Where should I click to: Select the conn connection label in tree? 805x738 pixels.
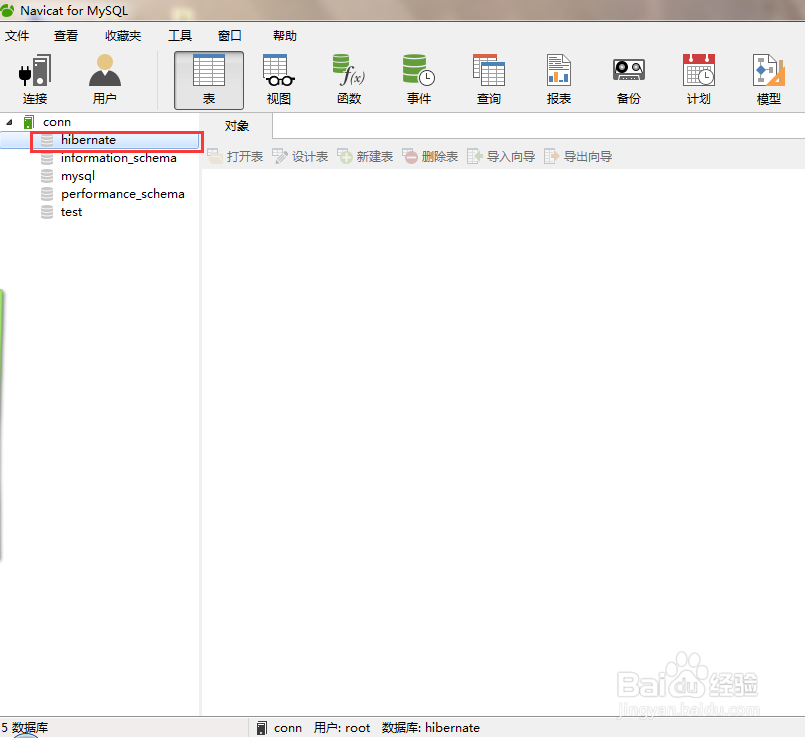click(x=57, y=122)
